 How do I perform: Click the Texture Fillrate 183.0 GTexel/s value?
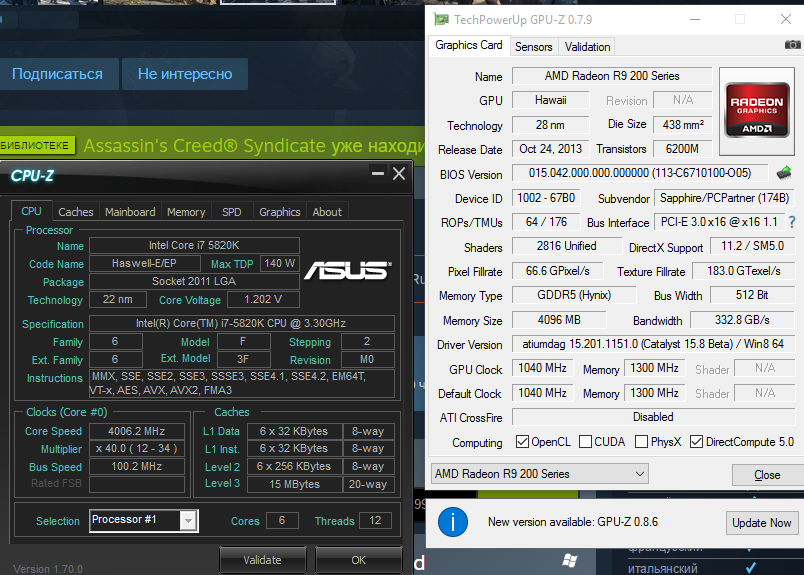[743, 271]
